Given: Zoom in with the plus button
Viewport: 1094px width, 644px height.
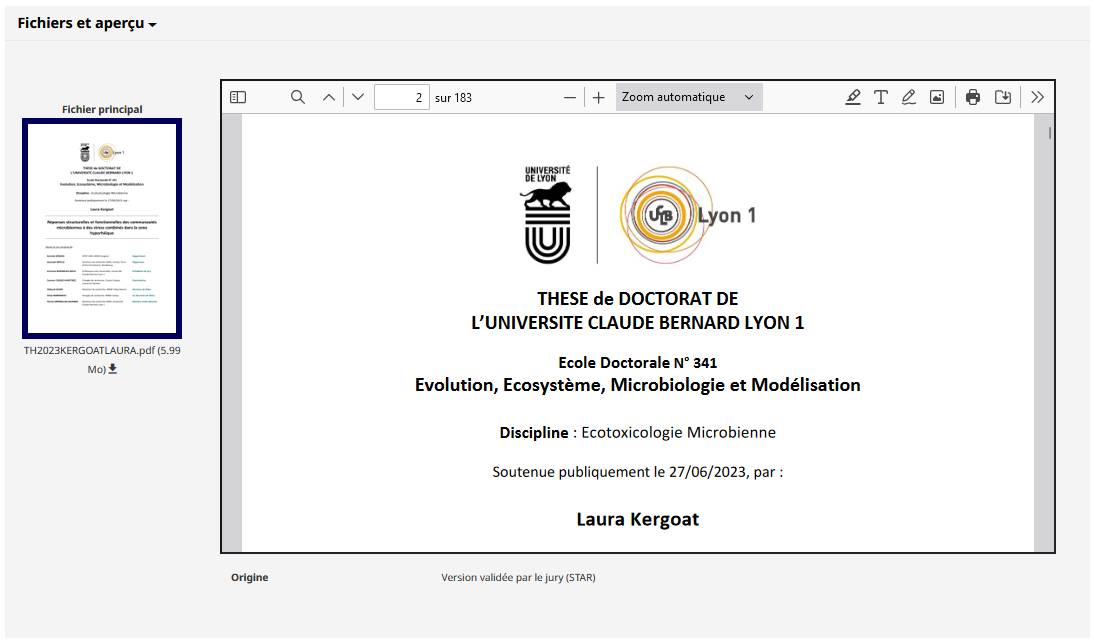Looking at the screenshot, I should pyautogui.click(x=599, y=97).
